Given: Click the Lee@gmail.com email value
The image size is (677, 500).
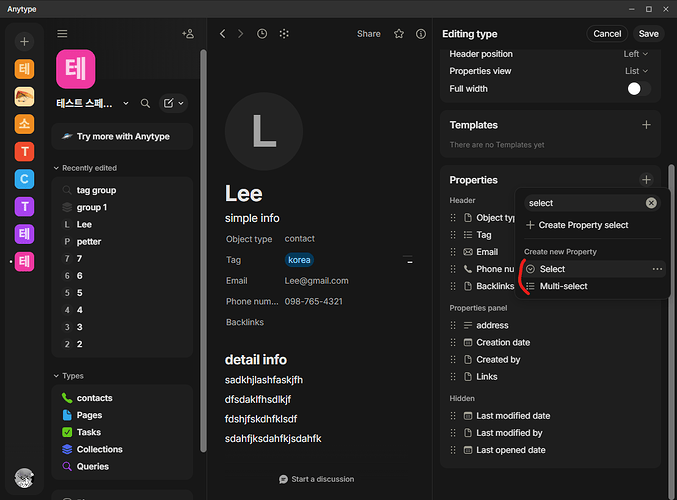Looking at the screenshot, I should coord(316,281).
